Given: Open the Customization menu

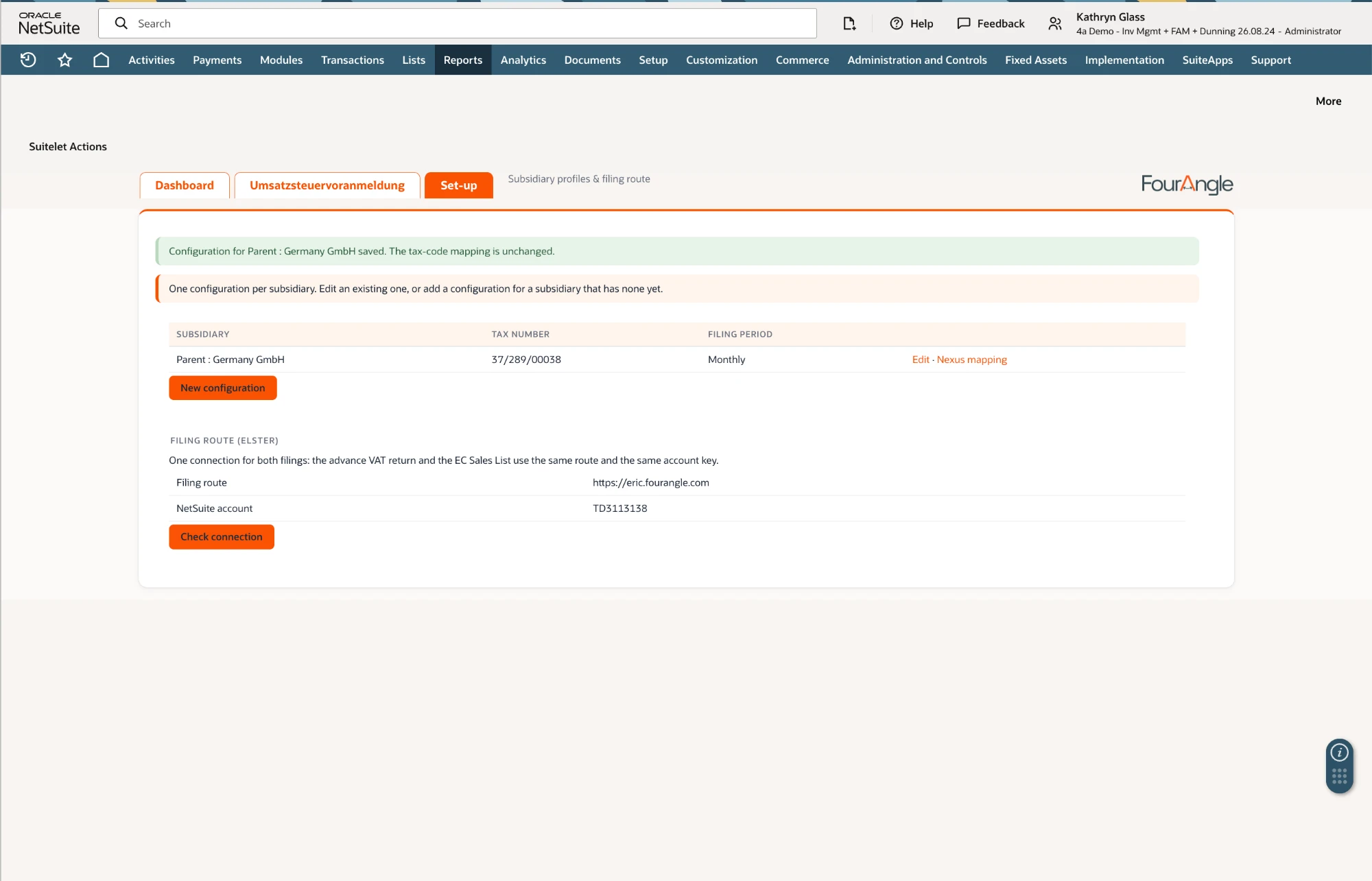Looking at the screenshot, I should [722, 60].
